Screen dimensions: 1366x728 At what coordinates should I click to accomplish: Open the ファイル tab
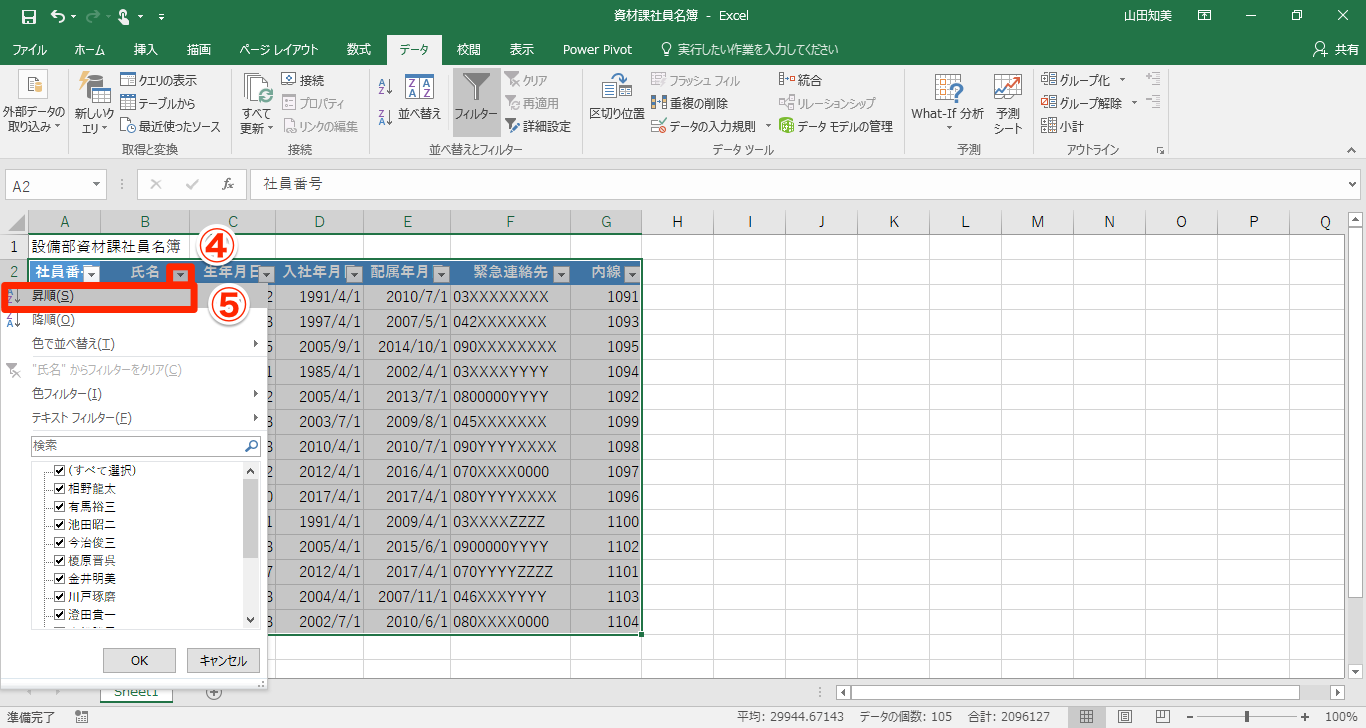(x=29, y=49)
